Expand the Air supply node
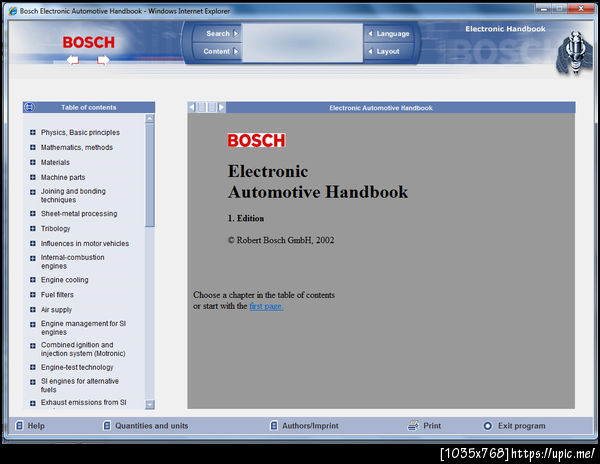Image resolution: width=600 pixels, height=464 pixels. click(x=33, y=309)
